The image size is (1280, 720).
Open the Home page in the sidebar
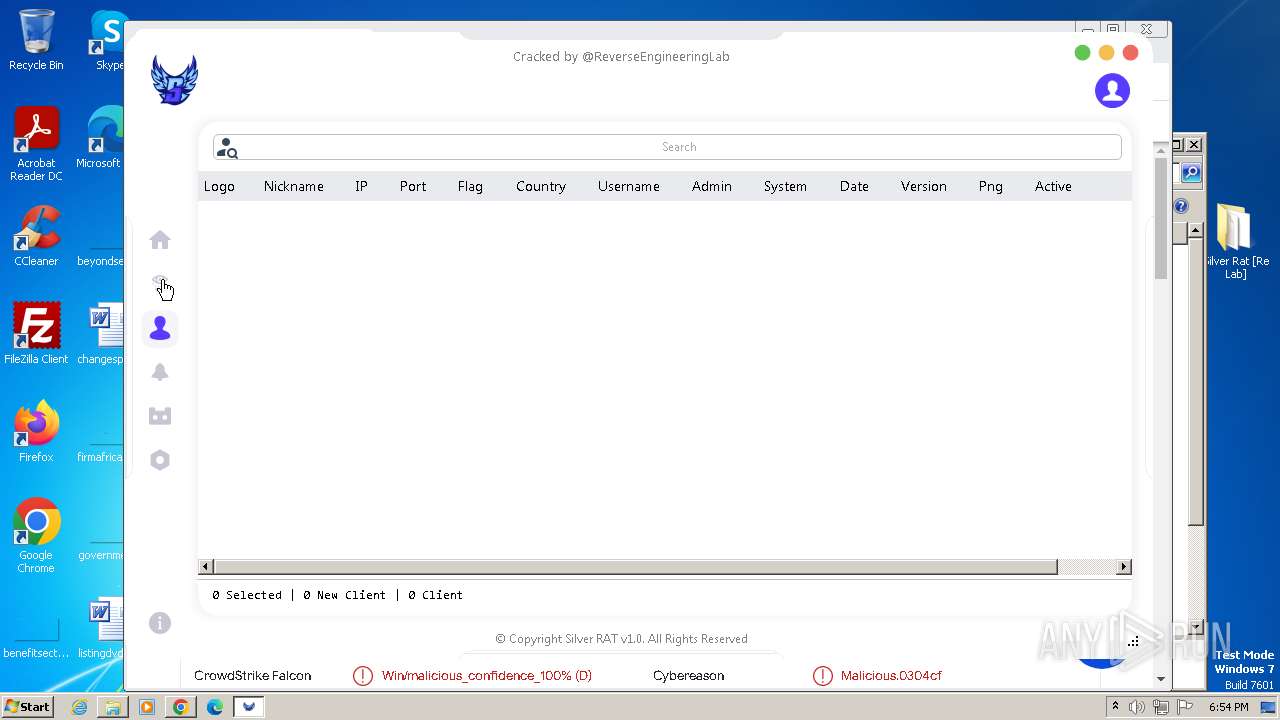160,240
